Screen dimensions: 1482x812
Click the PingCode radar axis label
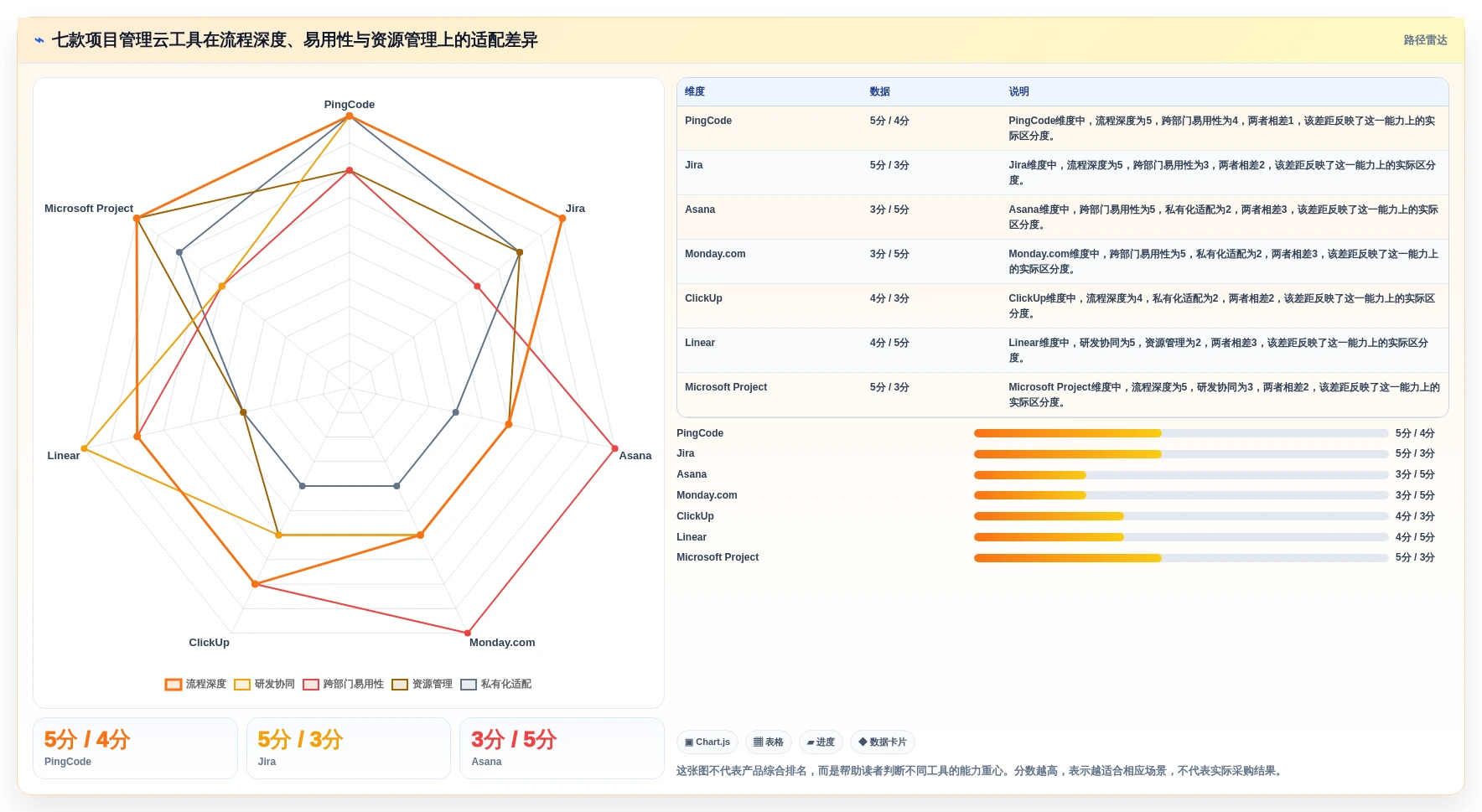click(x=350, y=105)
